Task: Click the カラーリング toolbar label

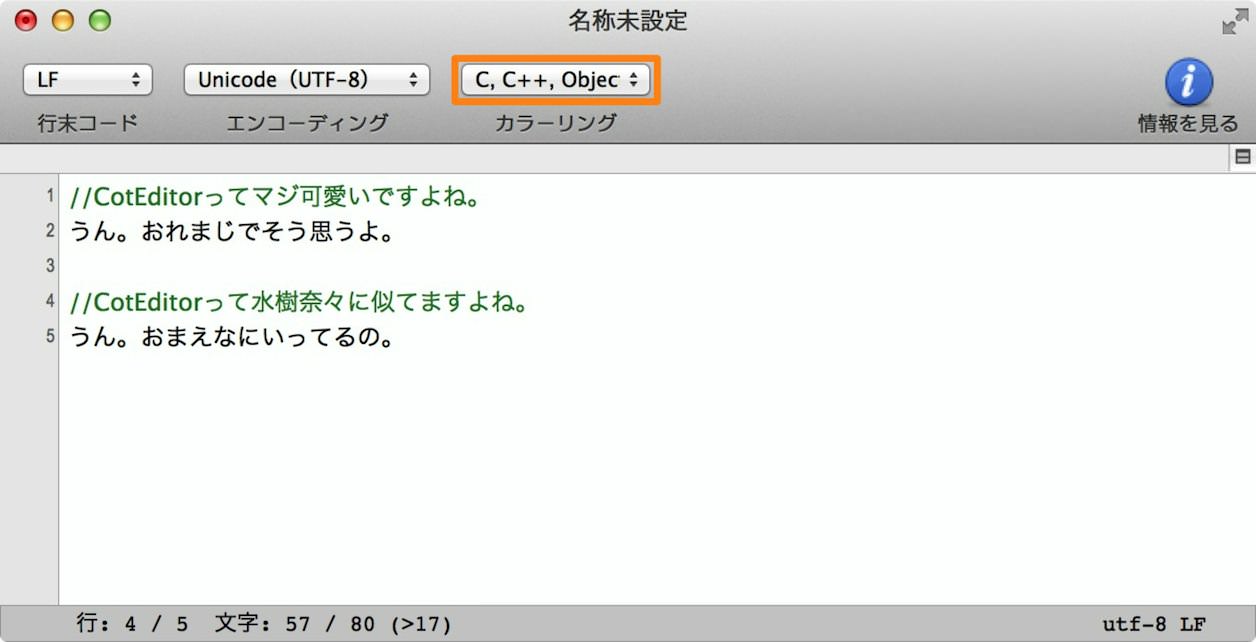Action: [x=556, y=123]
